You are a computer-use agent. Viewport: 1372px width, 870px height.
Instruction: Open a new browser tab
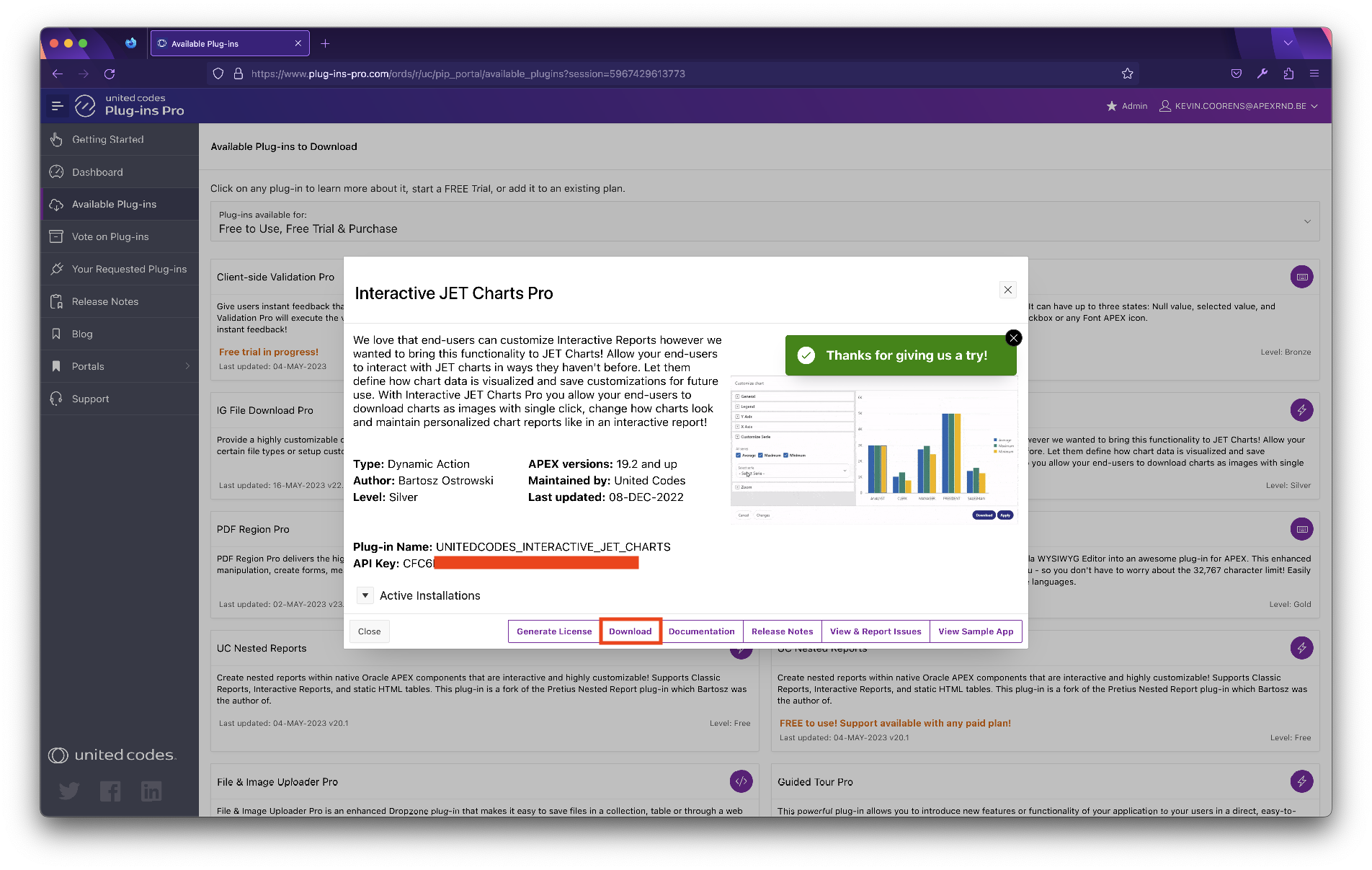(325, 43)
